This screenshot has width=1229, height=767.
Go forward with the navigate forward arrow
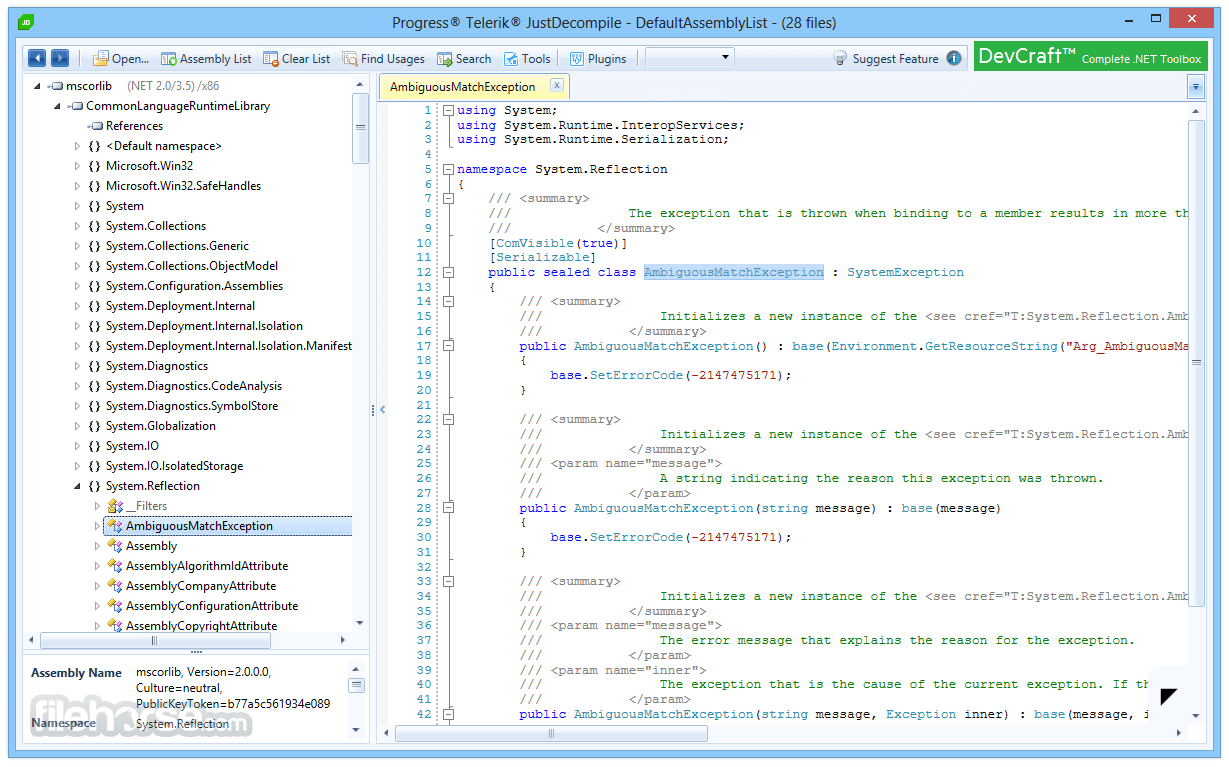click(60, 59)
